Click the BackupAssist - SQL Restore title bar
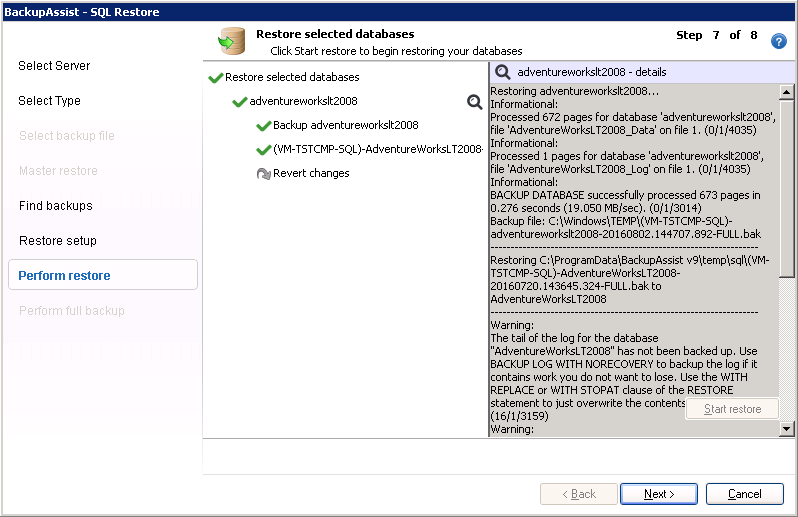Viewport: 798px width, 517px height. (399, 12)
